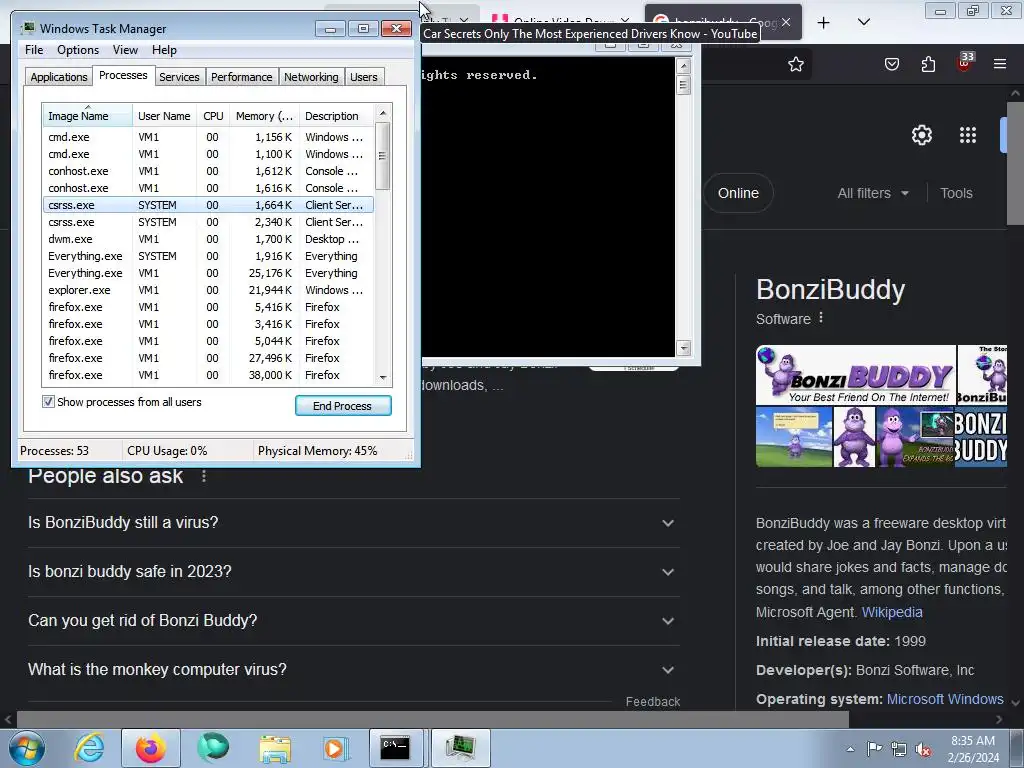Switch to the Applications tab

[x=59, y=77]
